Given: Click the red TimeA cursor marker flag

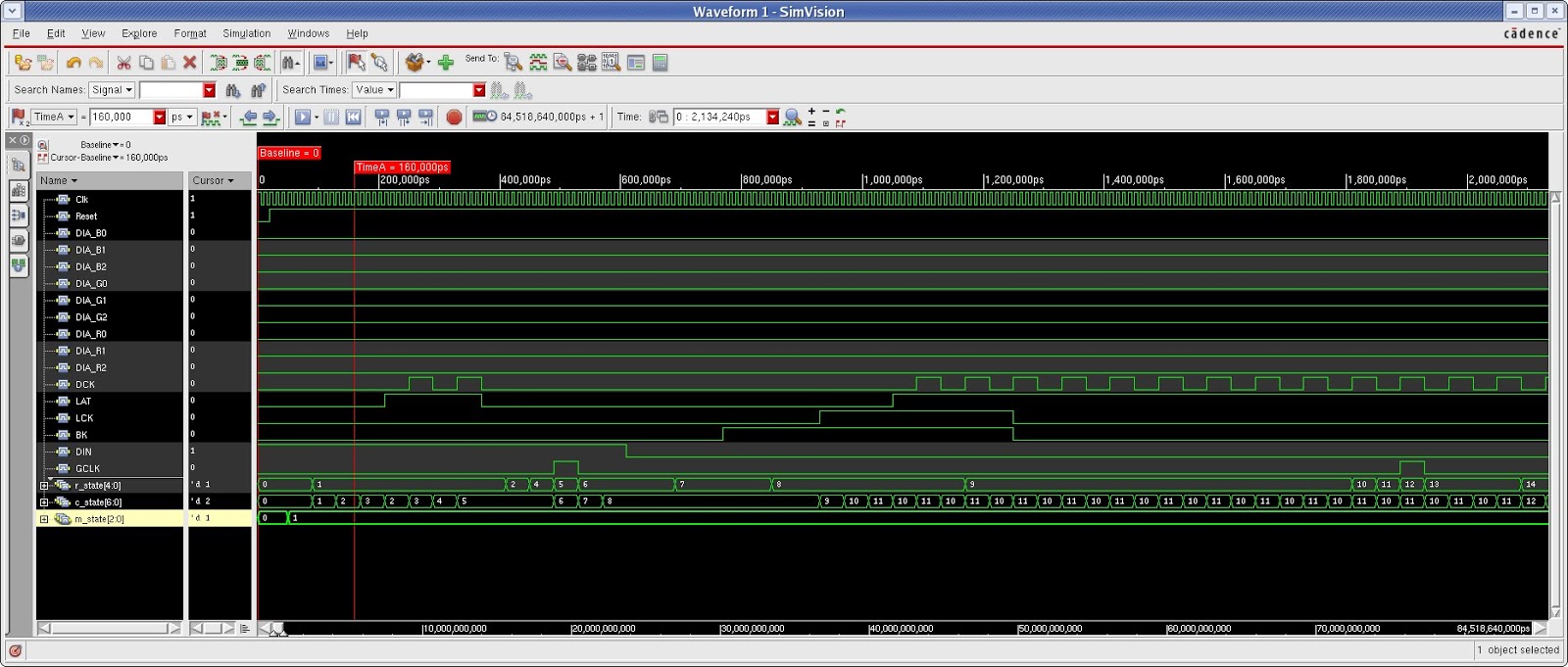Looking at the screenshot, I should pos(402,167).
